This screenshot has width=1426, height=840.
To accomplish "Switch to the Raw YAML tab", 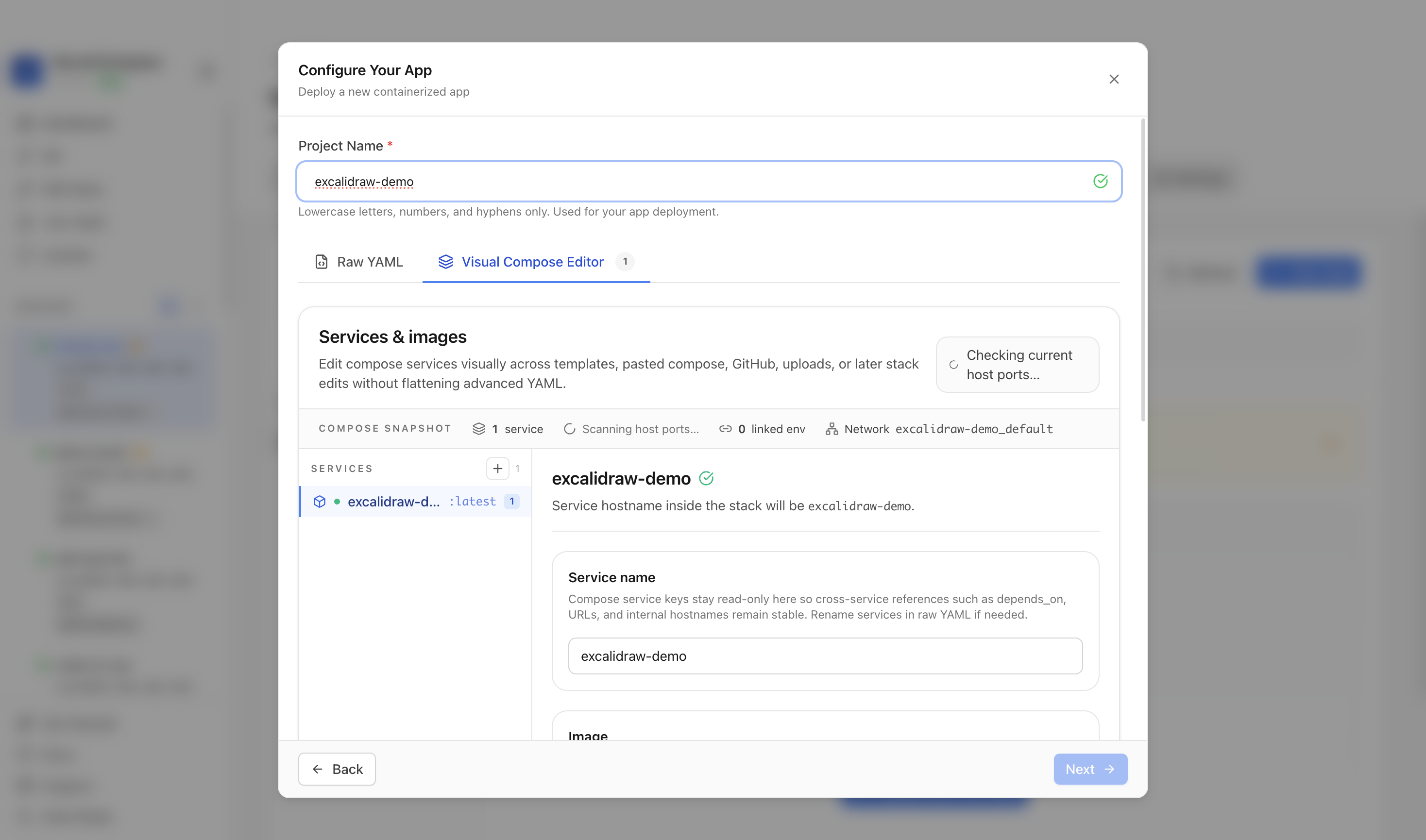I will coord(359,262).
